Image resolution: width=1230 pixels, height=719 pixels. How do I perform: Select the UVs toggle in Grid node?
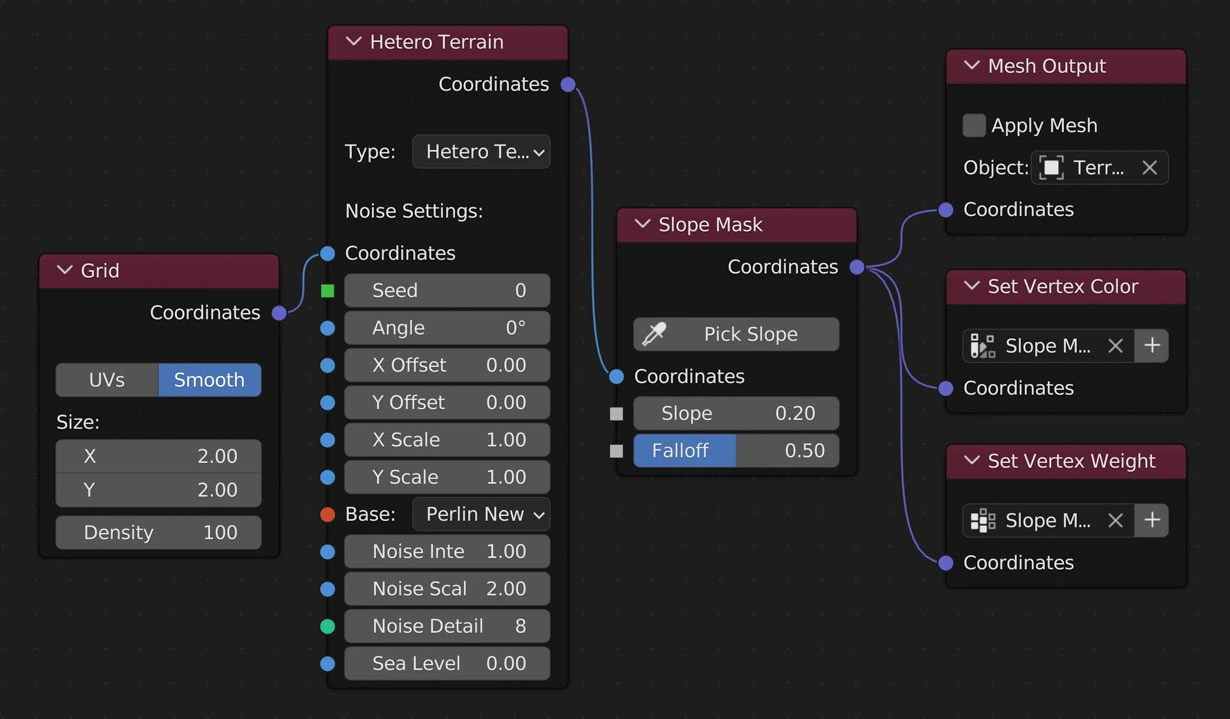pyautogui.click(x=107, y=380)
